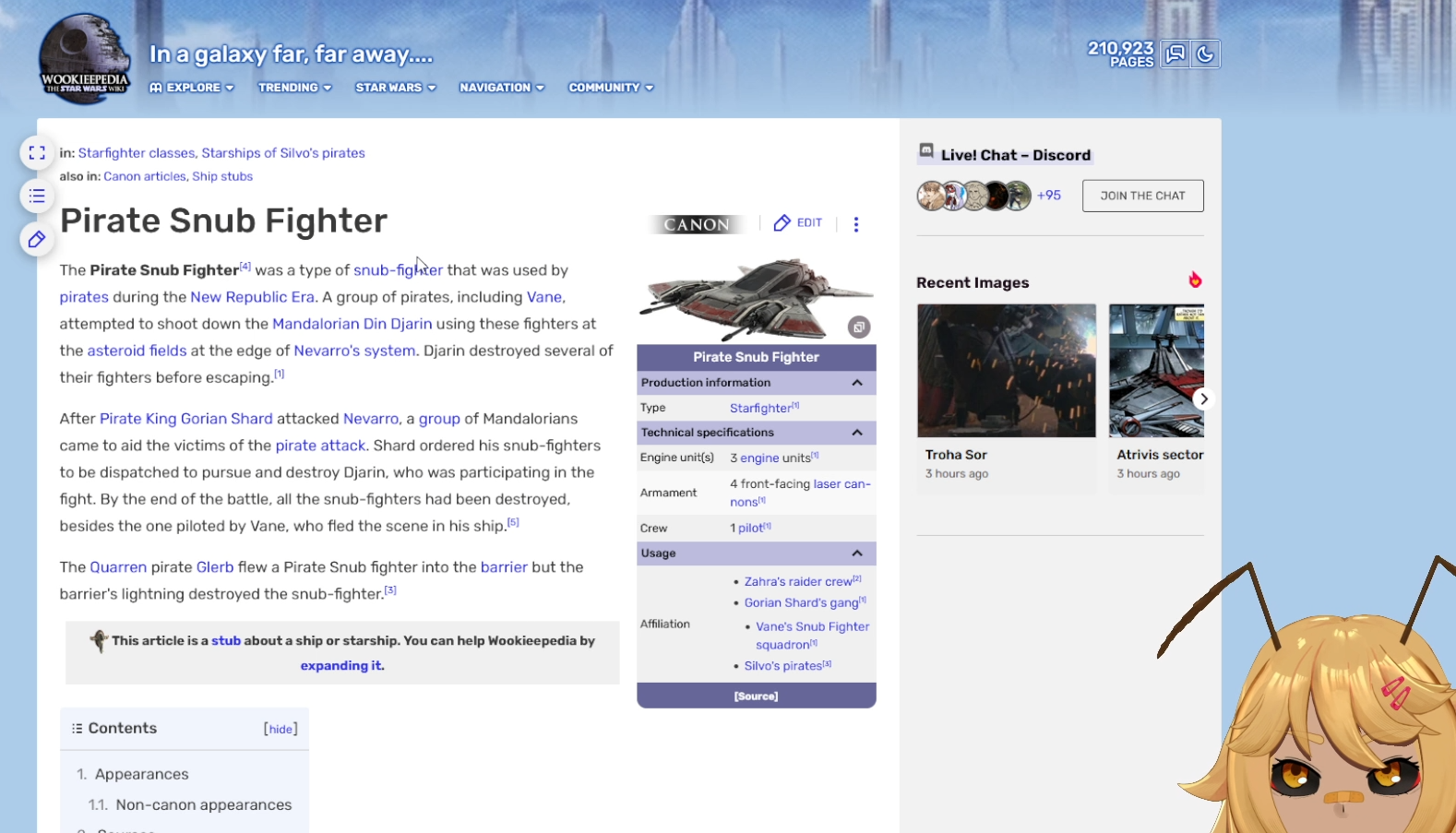The image size is (1456, 833).
Task: Open the Pirate Snub Fighter infobox image
Action: pos(757,298)
